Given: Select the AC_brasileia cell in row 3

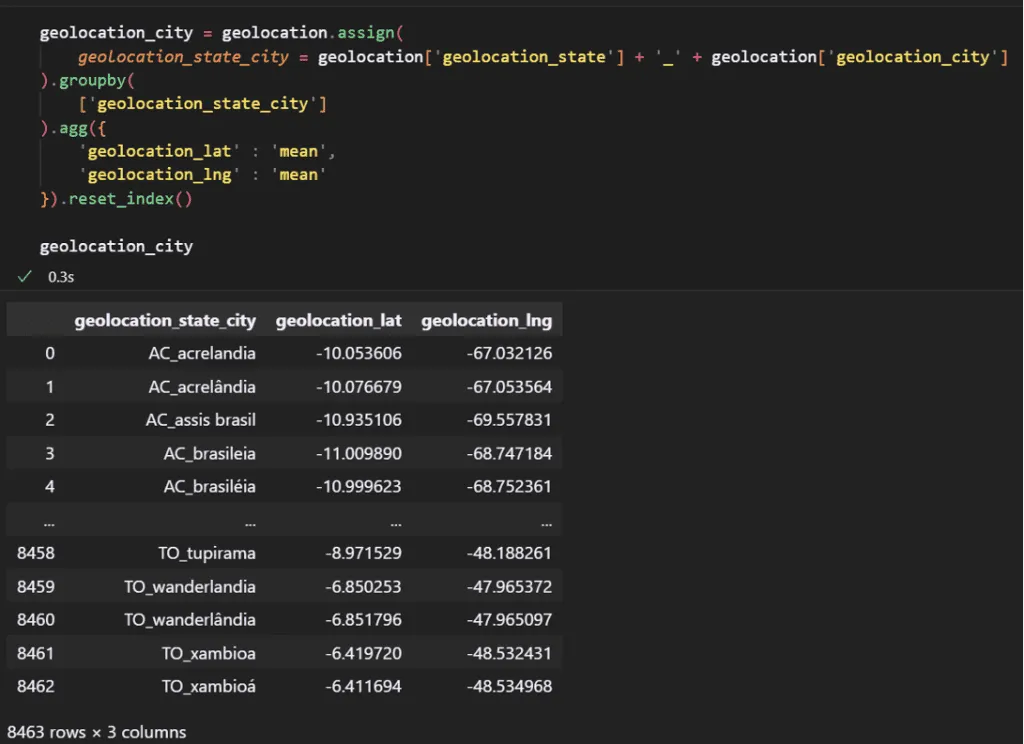Looking at the screenshot, I should [210, 453].
